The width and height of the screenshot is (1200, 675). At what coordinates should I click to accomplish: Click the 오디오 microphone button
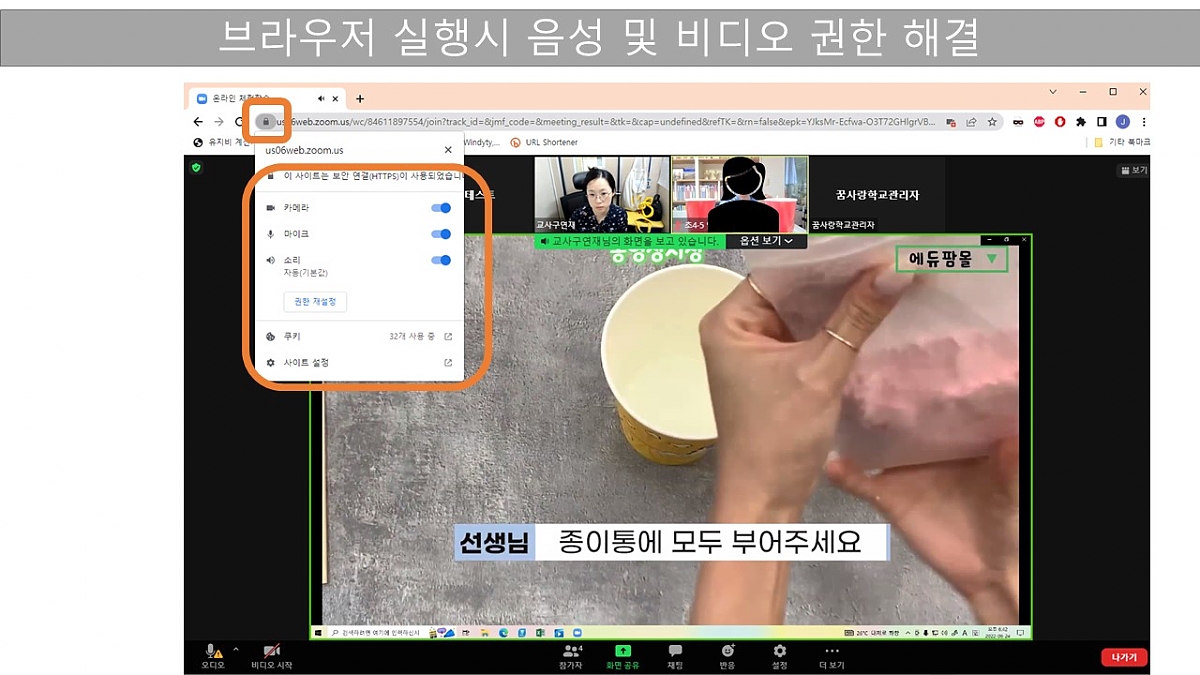212,656
